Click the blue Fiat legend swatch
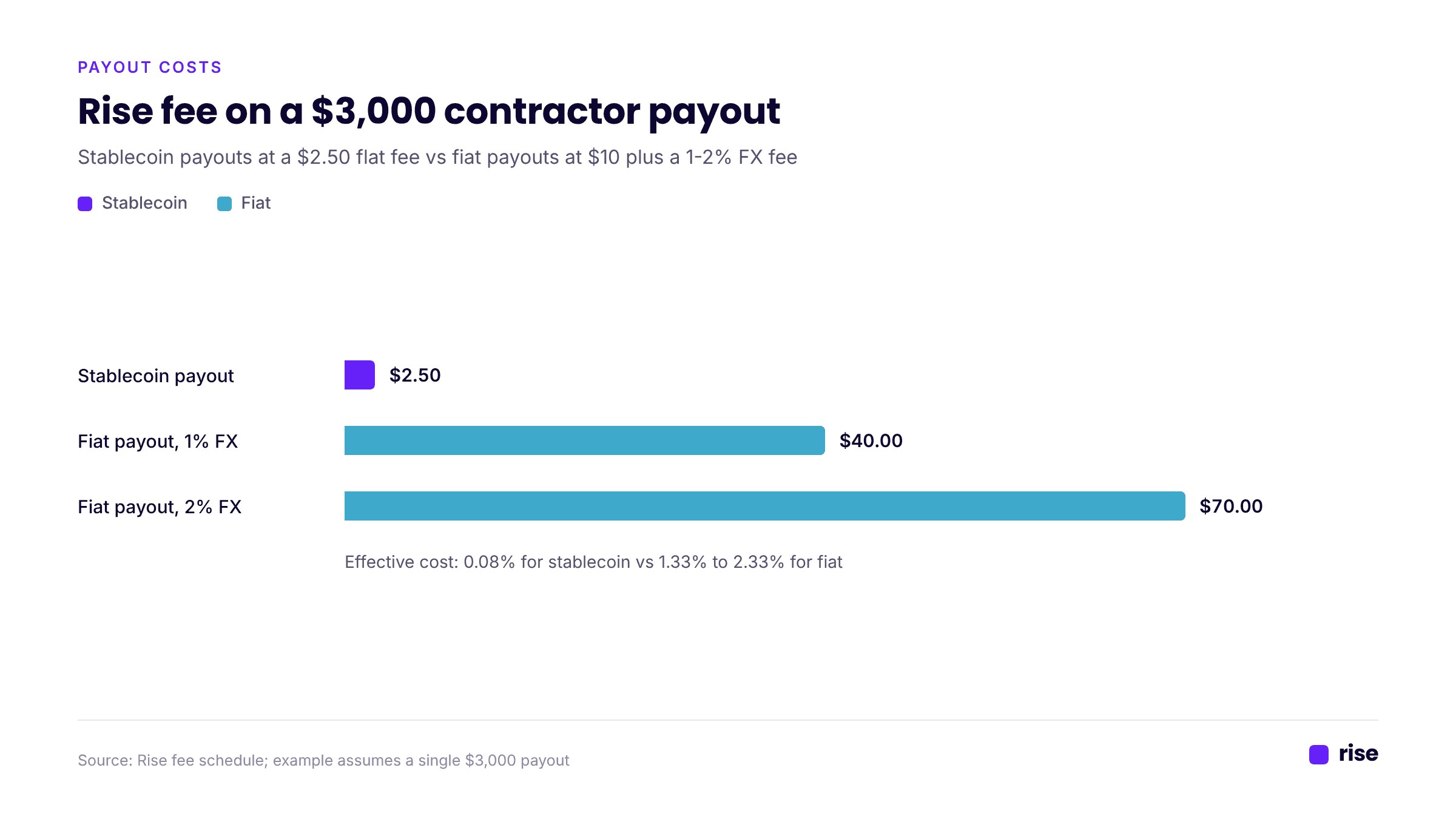Image resolution: width=1456 pixels, height=819 pixels. 224,204
